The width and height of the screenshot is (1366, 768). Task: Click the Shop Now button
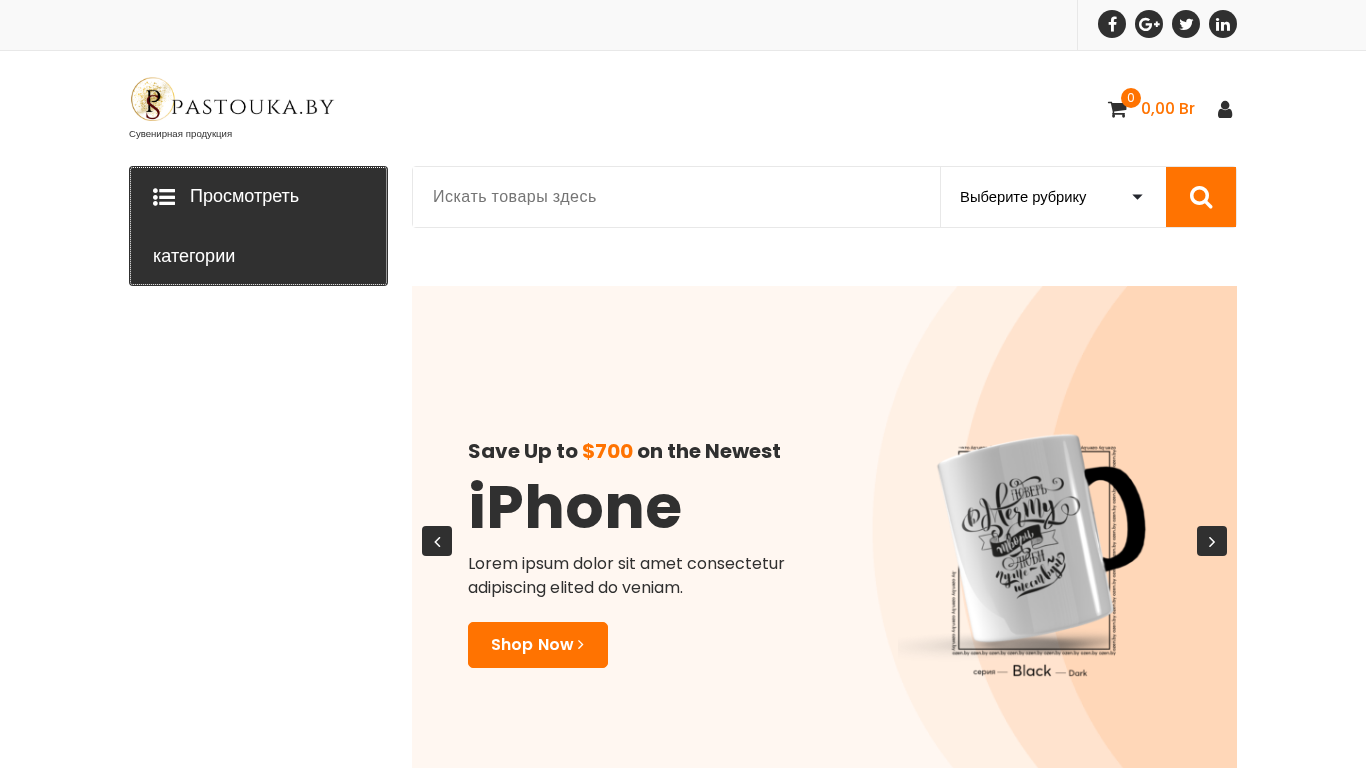tap(538, 645)
